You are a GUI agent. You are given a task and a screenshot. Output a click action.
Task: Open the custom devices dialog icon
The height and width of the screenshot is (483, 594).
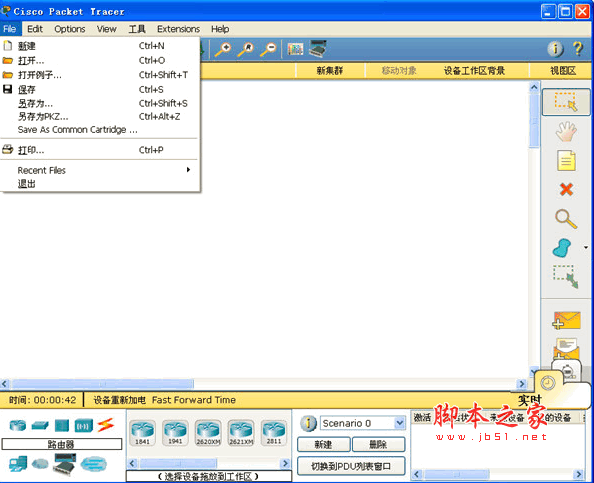click(317, 48)
